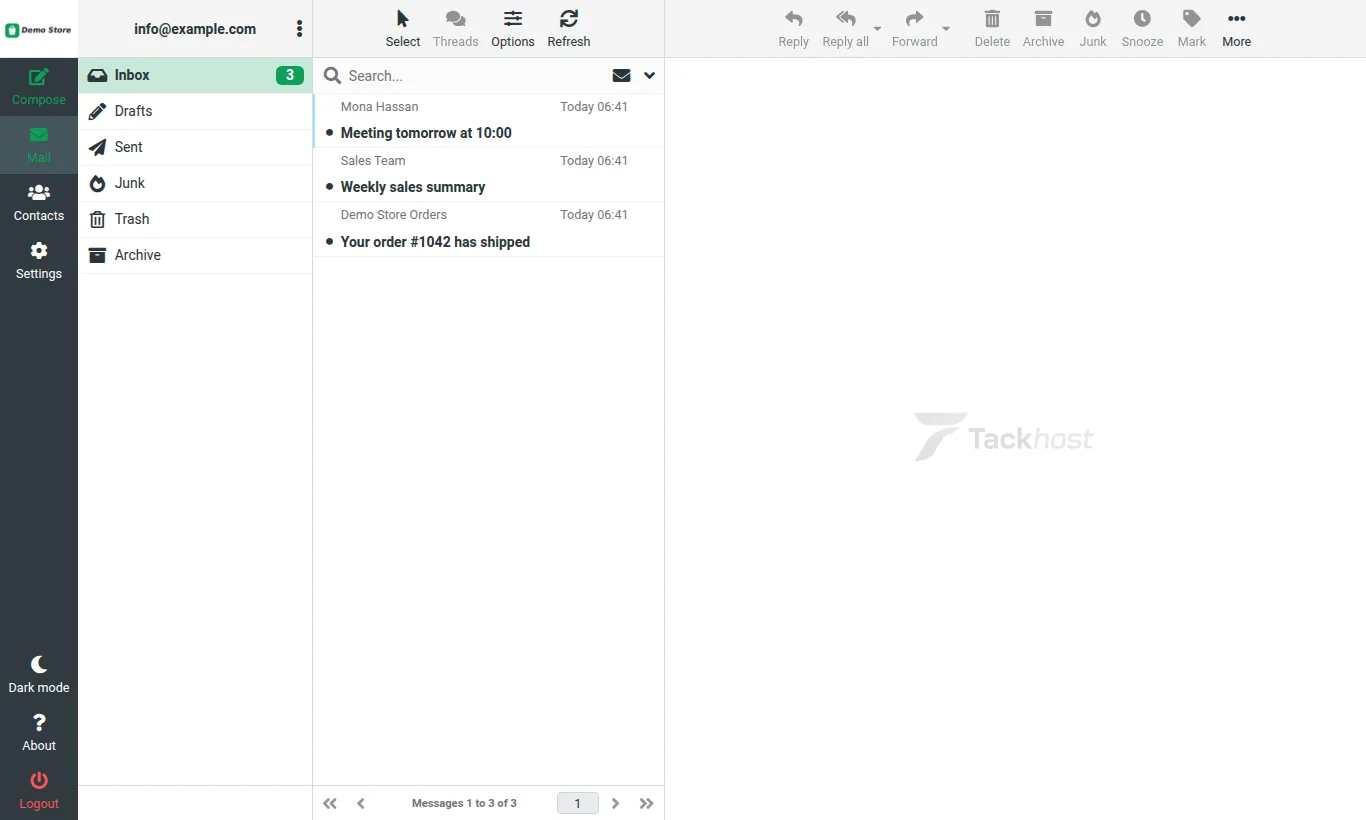Mark message as Junk via toolbar
1366x820 pixels.
point(1093,29)
